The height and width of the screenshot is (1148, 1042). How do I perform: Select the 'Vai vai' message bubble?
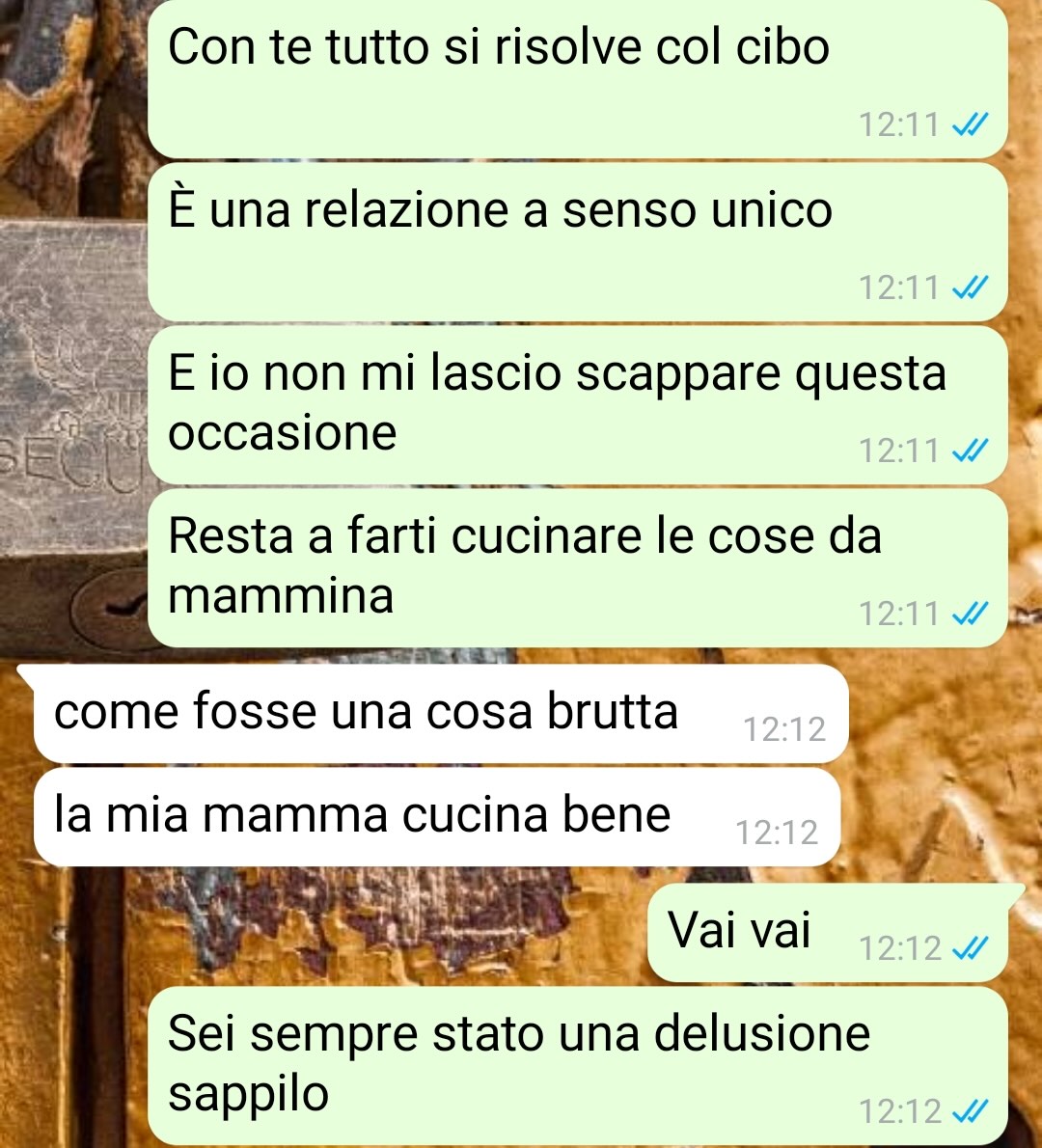pos(828,933)
